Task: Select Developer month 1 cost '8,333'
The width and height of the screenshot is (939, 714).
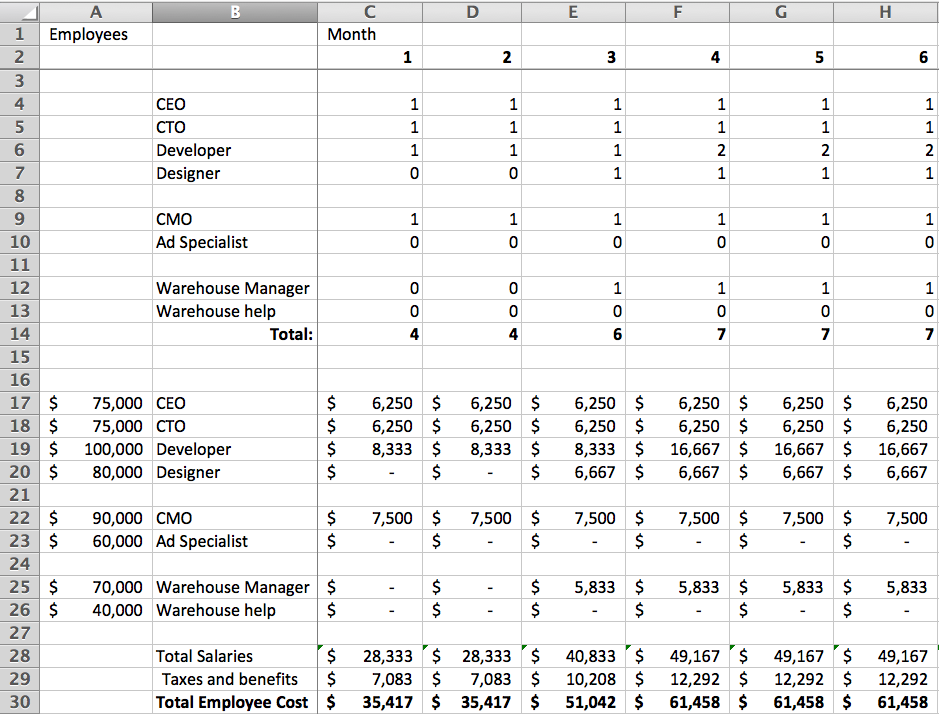Action: click(x=370, y=449)
